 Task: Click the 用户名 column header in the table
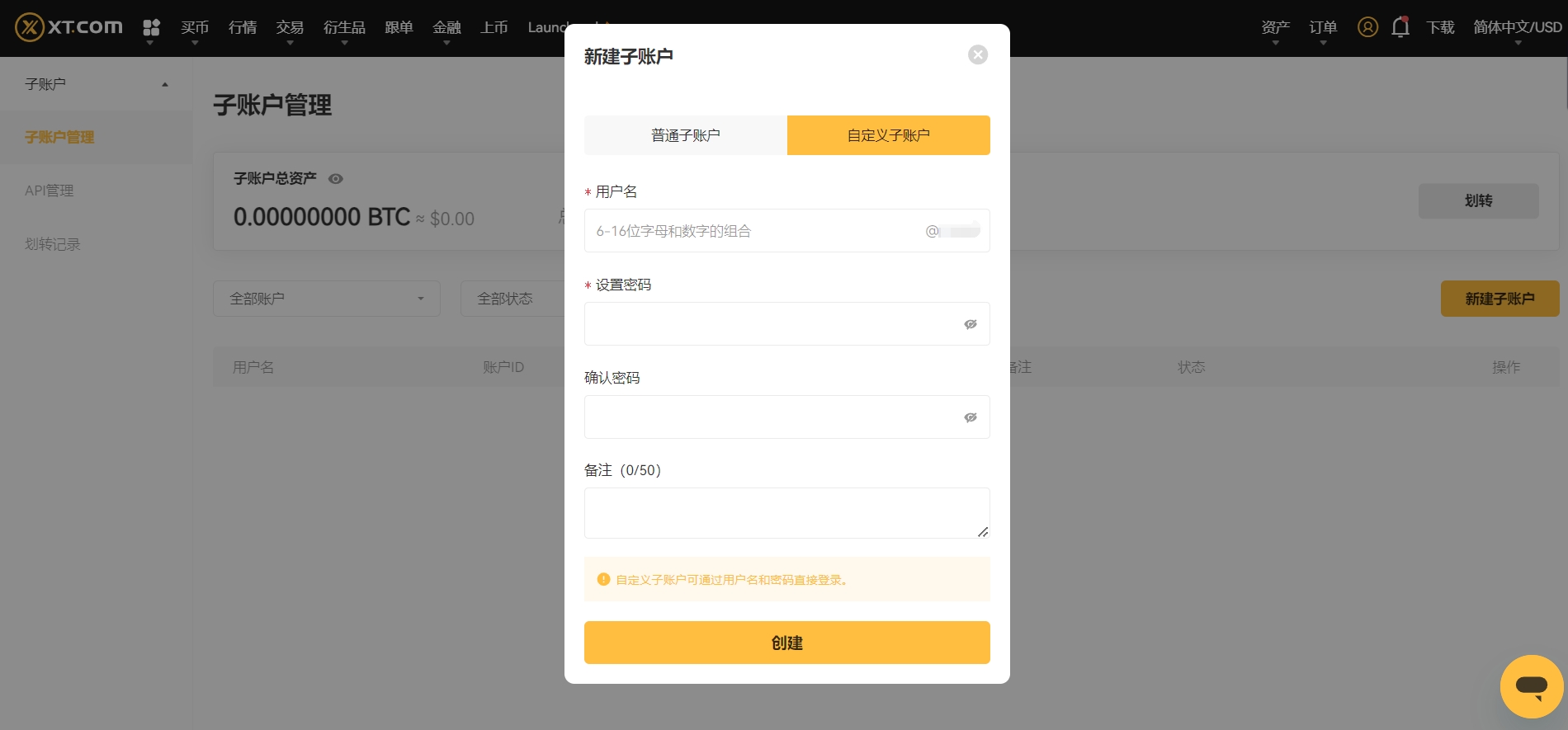pyautogui.click(x=253, y=367)
